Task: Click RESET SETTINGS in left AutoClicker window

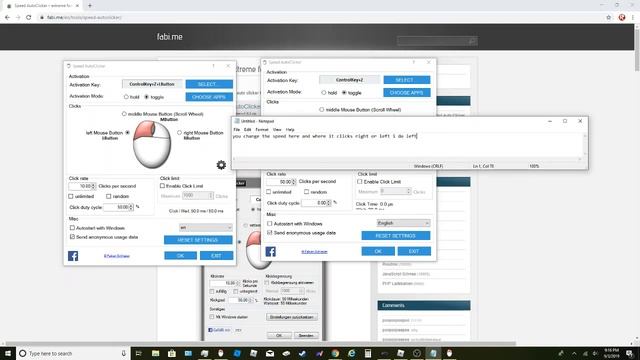Action: (x=198, y=240)
